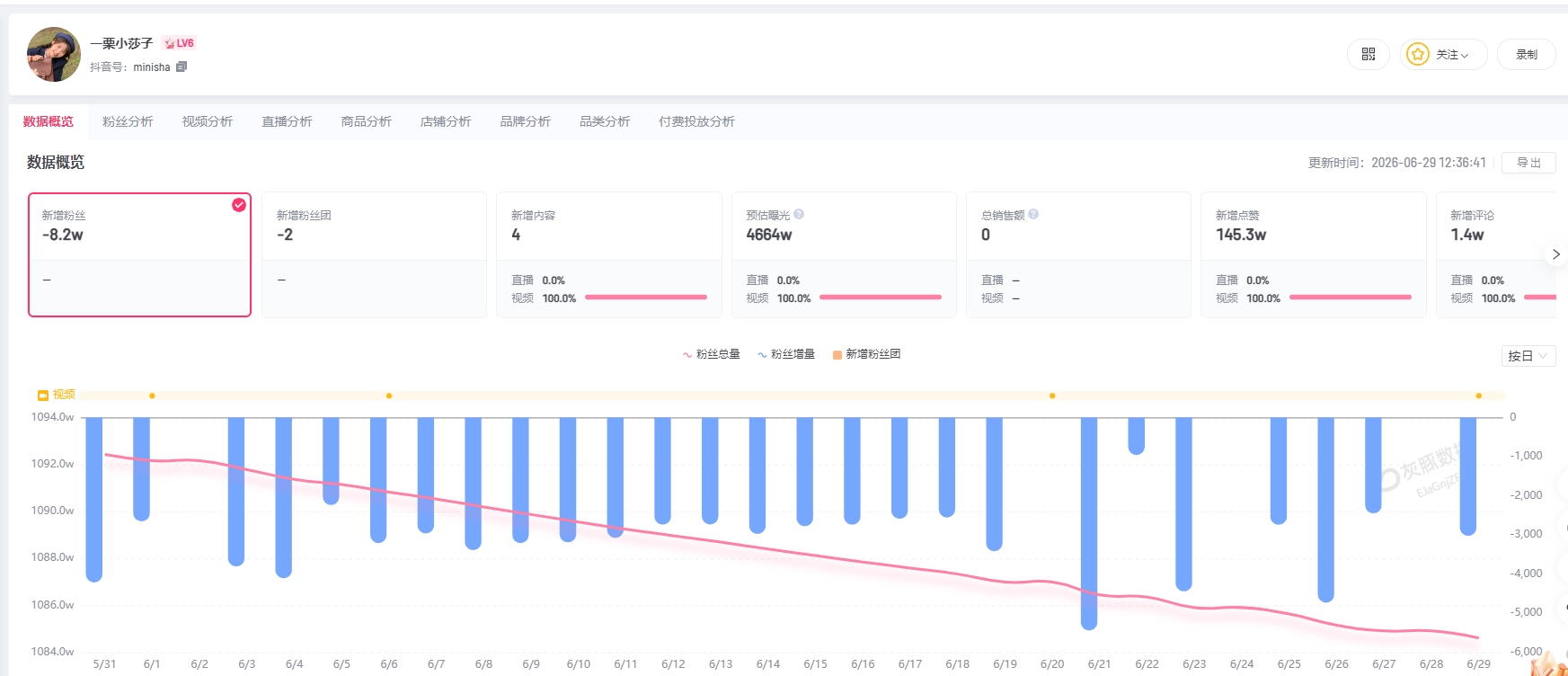
Task: Switch to the 品类分析 tab
Action: click(x=605, y=121)
